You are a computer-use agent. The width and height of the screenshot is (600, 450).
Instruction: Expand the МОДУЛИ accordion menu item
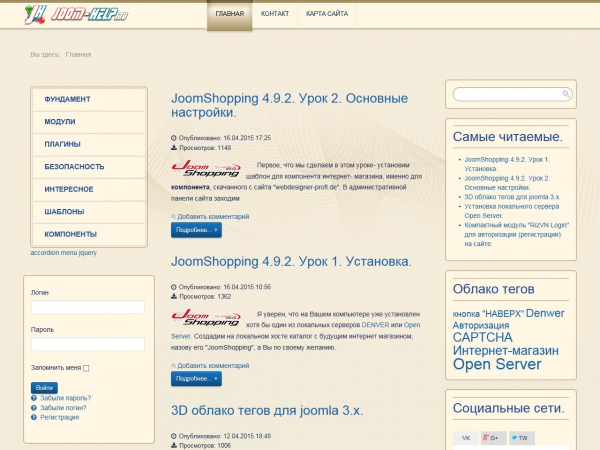[x=89, y=122]
